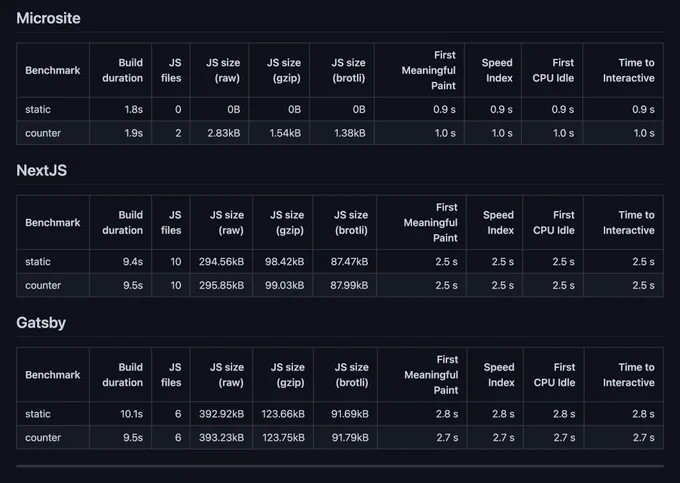This screenshot has height=483, width=680.
Task: Click JS files value 6 in Gatsby counter row
Action: click(x=178, y=437)
